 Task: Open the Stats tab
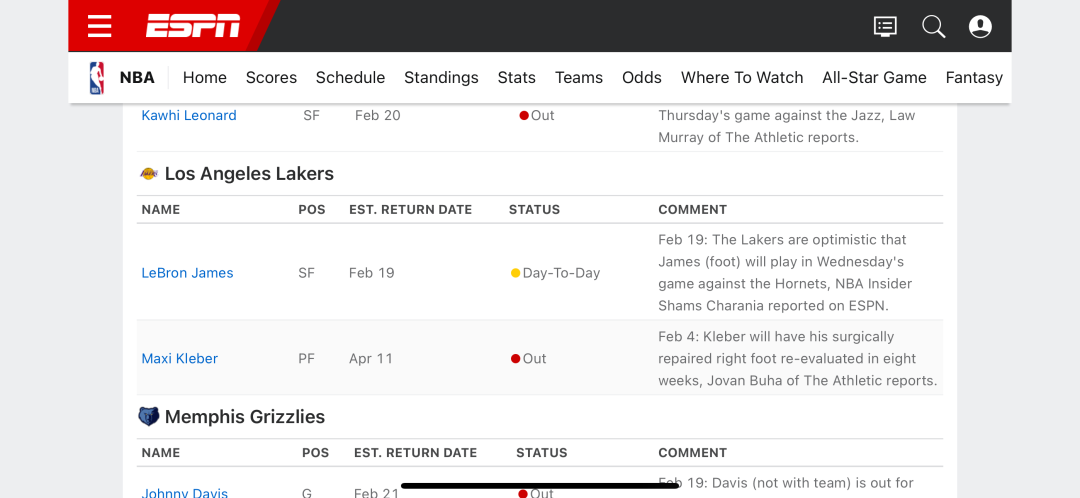tap(517, 78)
